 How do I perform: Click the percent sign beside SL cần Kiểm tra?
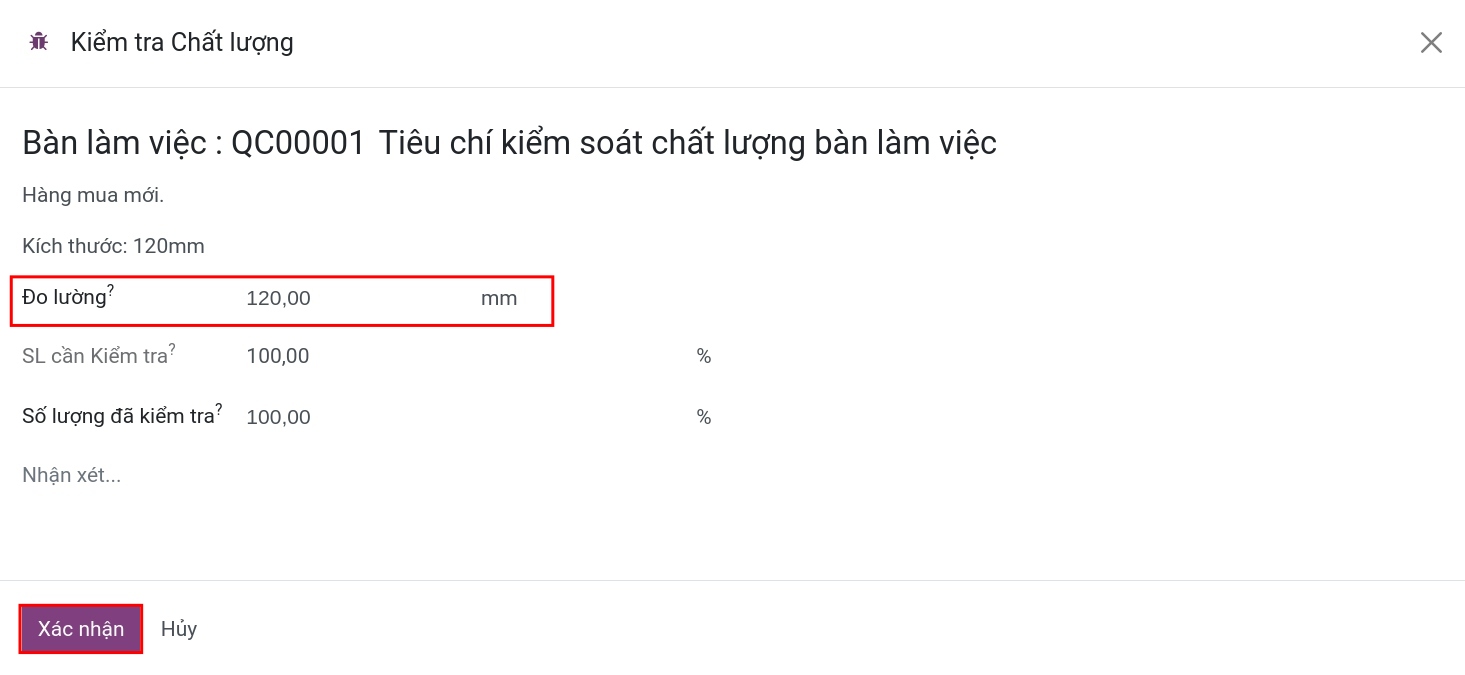coord(703,355)
